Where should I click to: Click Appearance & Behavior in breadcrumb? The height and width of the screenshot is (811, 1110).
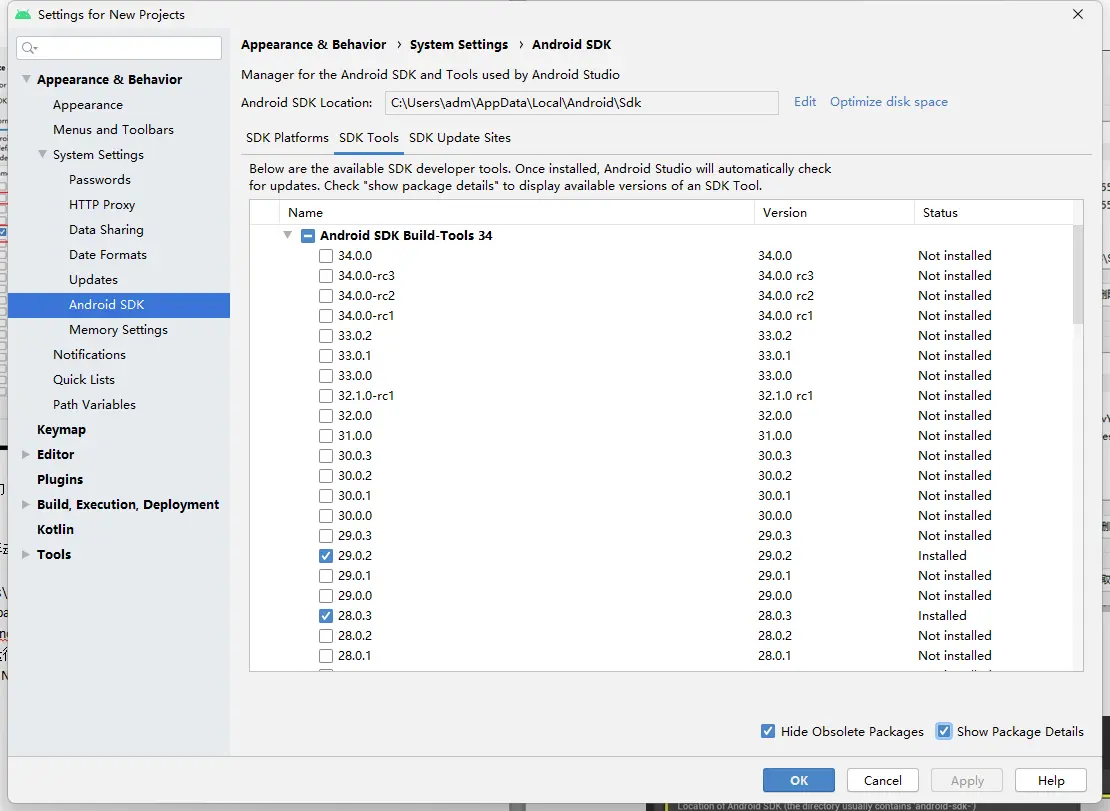pyautogui.click(x=314, y=45)
